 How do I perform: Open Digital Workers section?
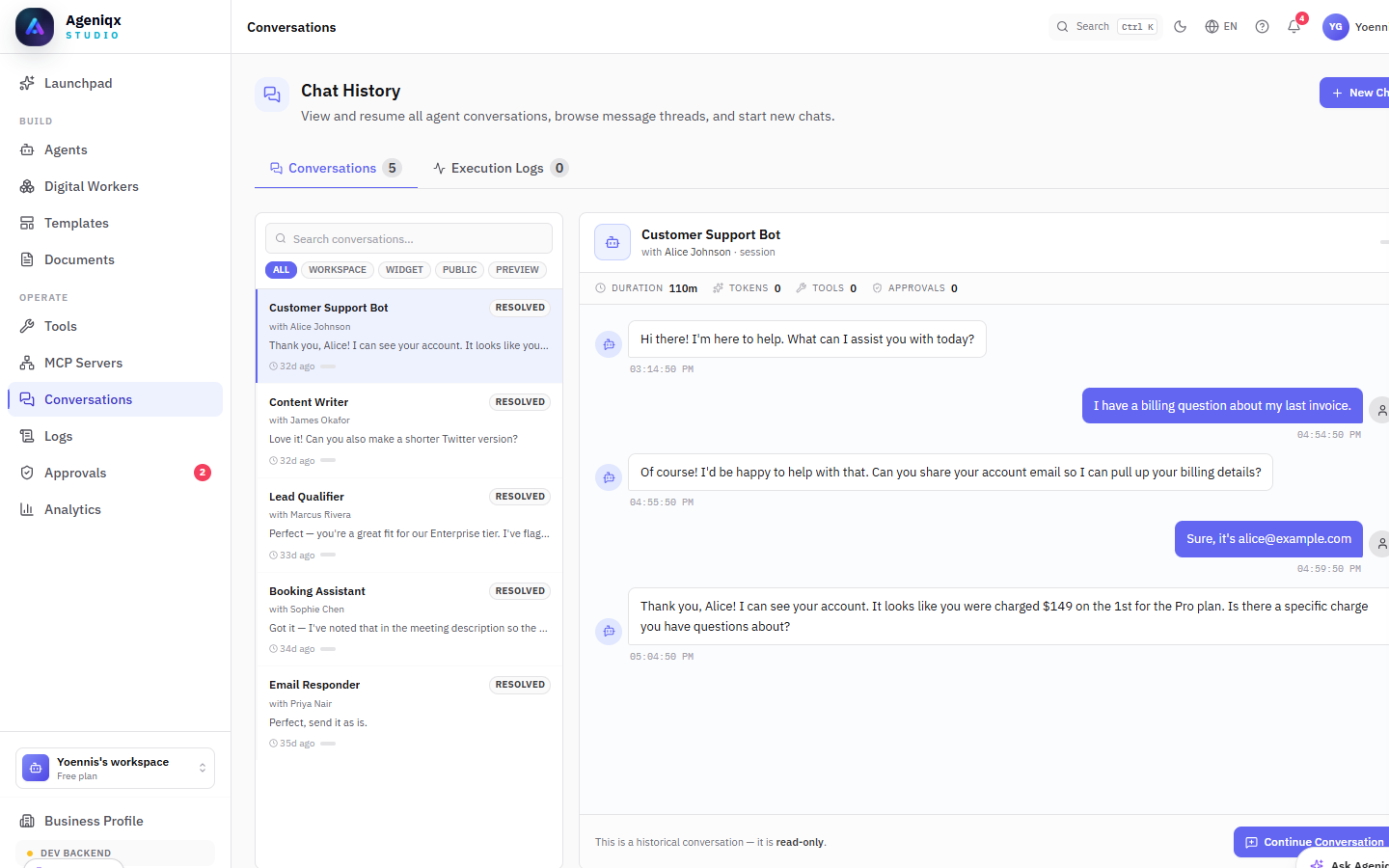click(x=115, y=186)
